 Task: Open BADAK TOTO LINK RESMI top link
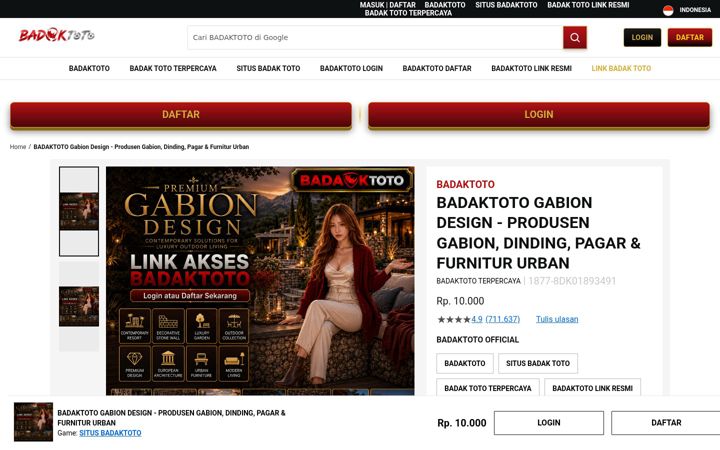tap(588, 5)
